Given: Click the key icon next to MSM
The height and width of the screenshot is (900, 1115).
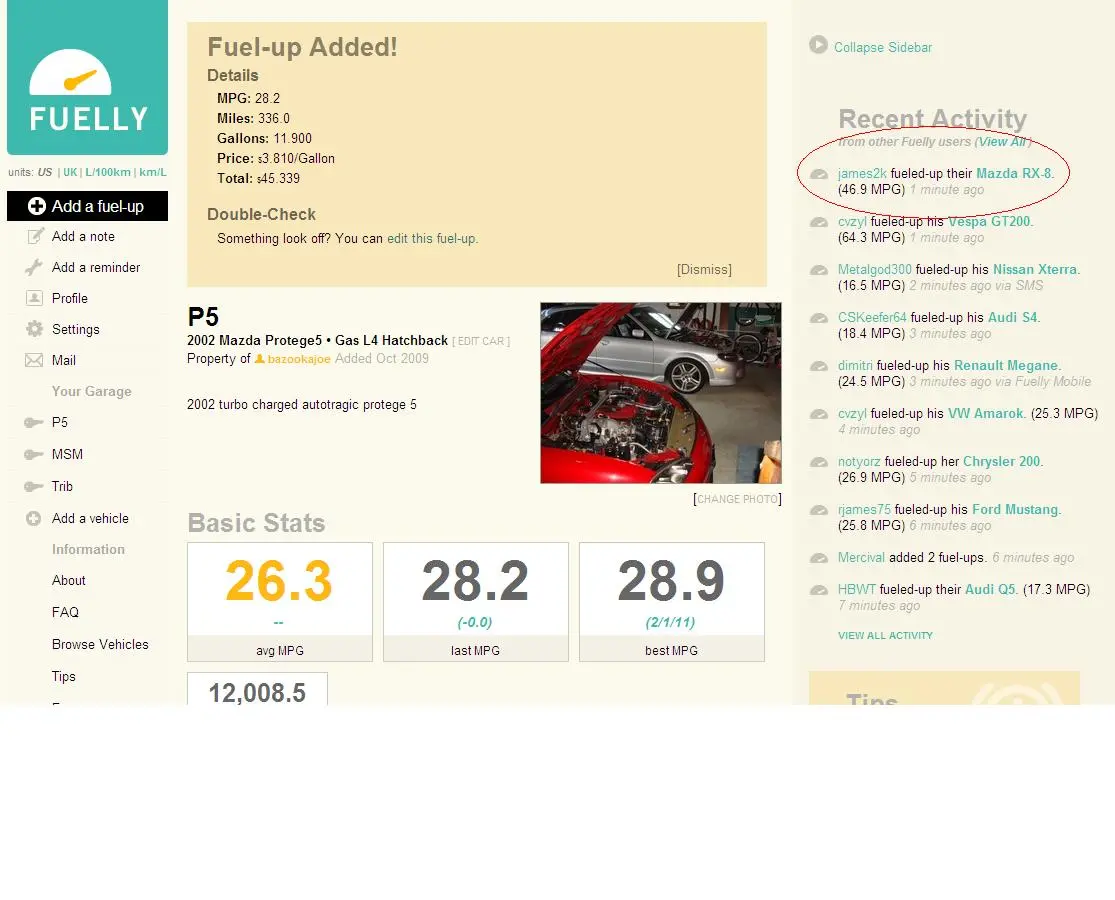Looking at the screenshot, I should tap(34, 455).
